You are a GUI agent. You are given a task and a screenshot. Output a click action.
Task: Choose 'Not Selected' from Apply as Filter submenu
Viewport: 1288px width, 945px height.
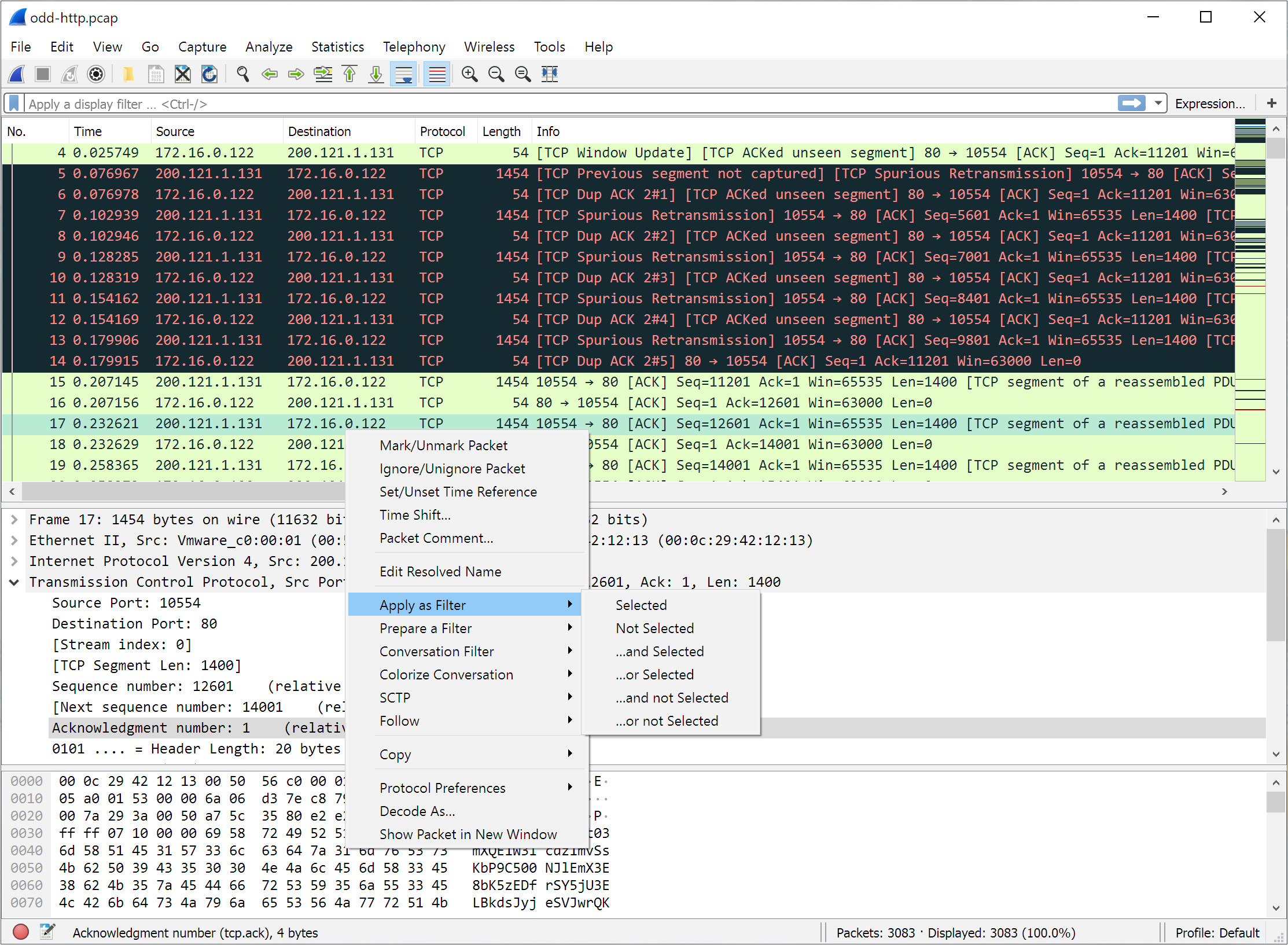(654, 628)
